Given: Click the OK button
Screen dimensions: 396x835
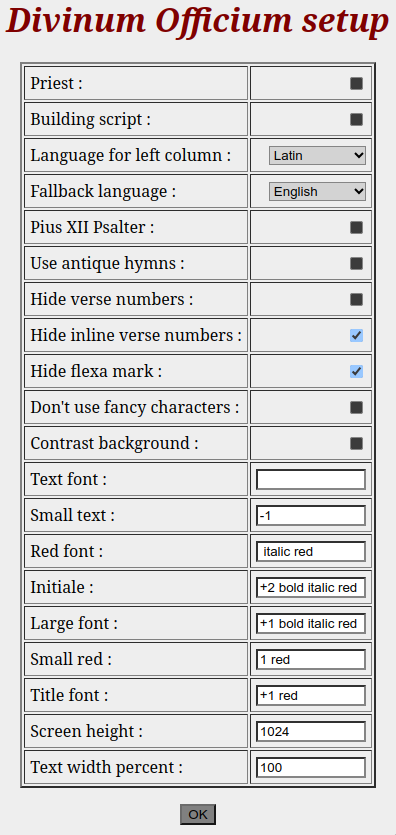Looking at the screenshot, I should point(198,814).
